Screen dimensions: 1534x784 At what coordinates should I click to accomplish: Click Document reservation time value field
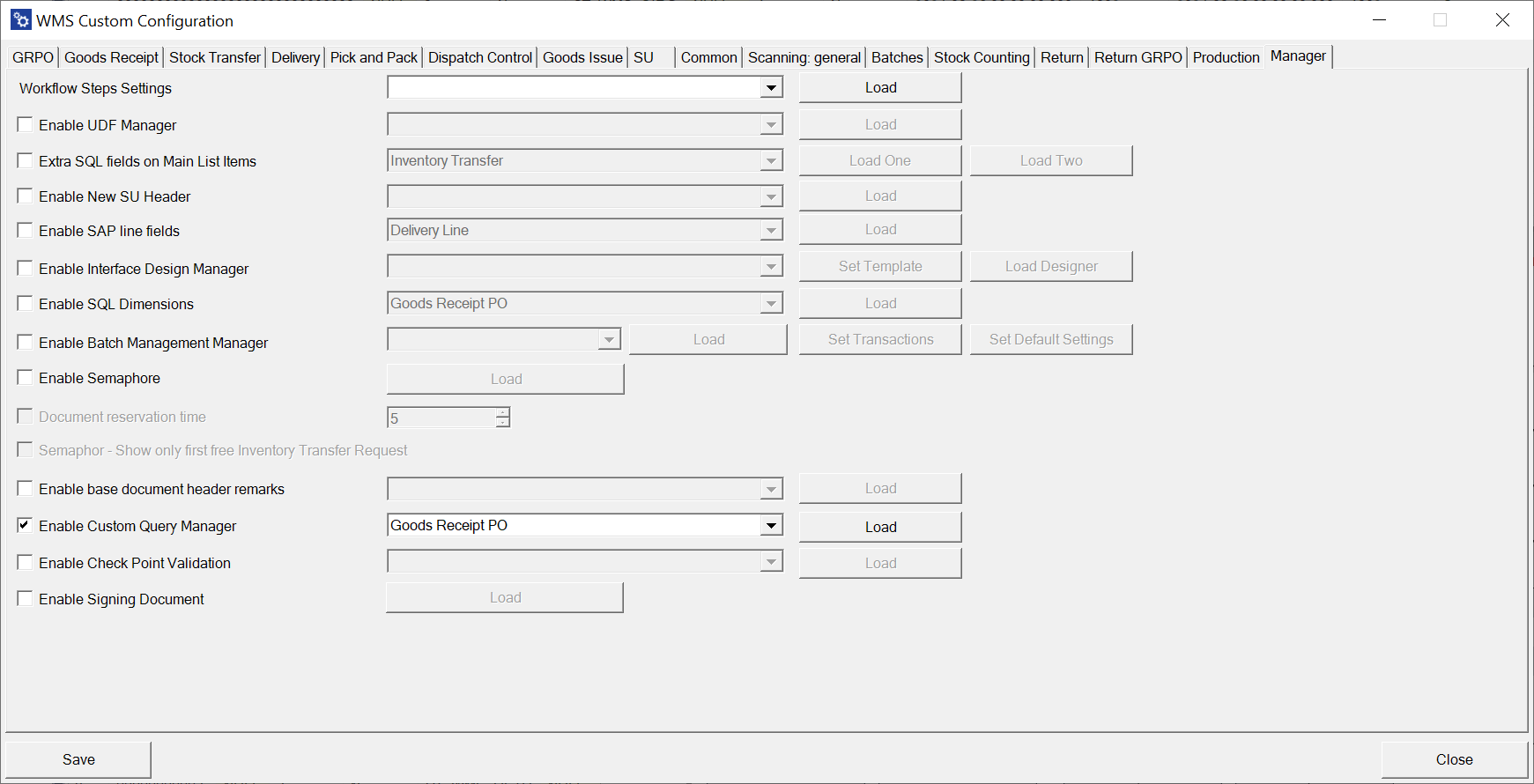click(x=441, y=418)
